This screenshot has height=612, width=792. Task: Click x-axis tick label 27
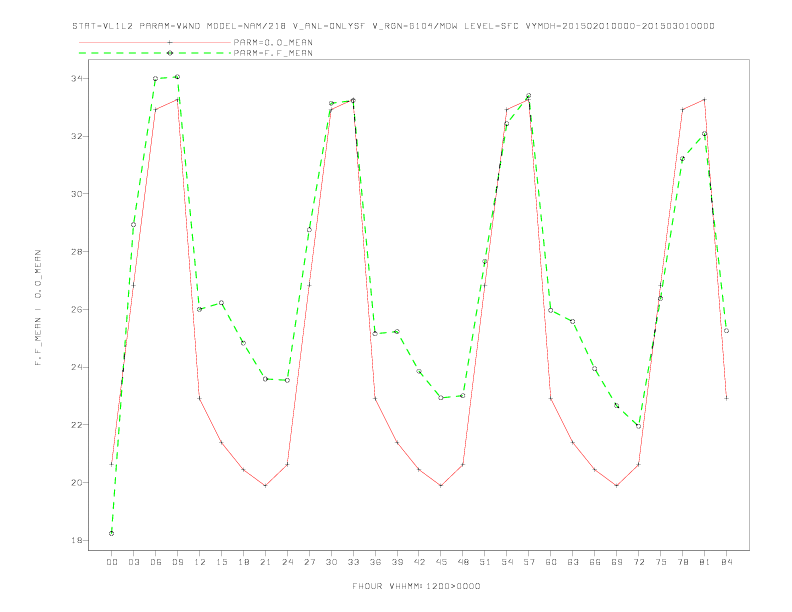(x=309, y=562)
